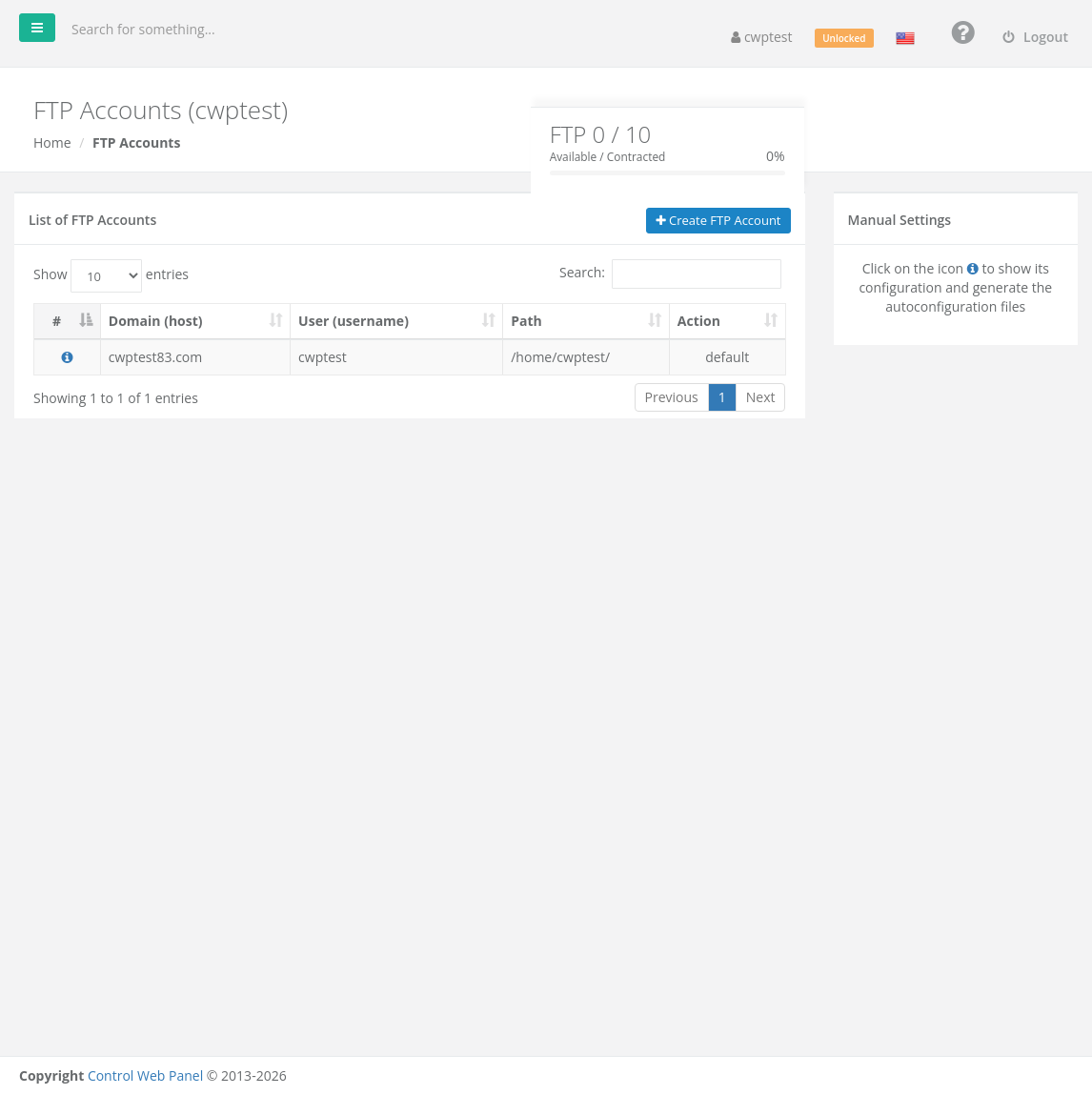Select page 1 in pagination

[722, 397]
